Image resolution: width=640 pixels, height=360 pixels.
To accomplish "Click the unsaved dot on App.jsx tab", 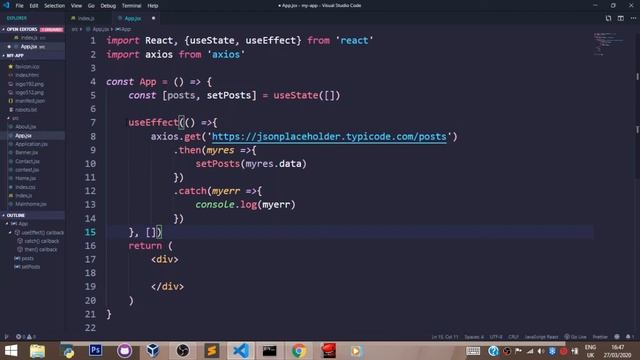I will click(153, 18).
